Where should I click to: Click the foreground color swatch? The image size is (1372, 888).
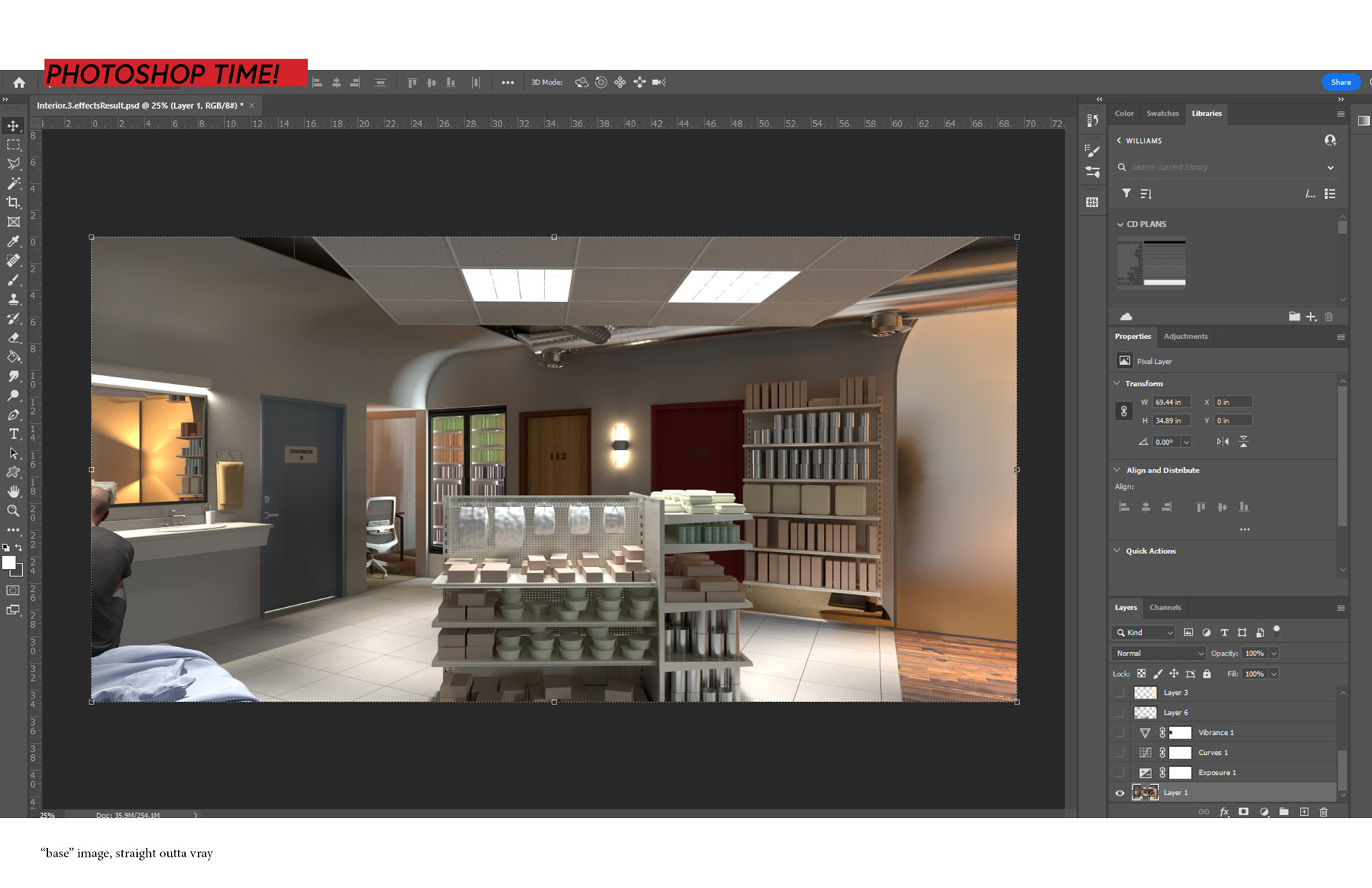9,563
